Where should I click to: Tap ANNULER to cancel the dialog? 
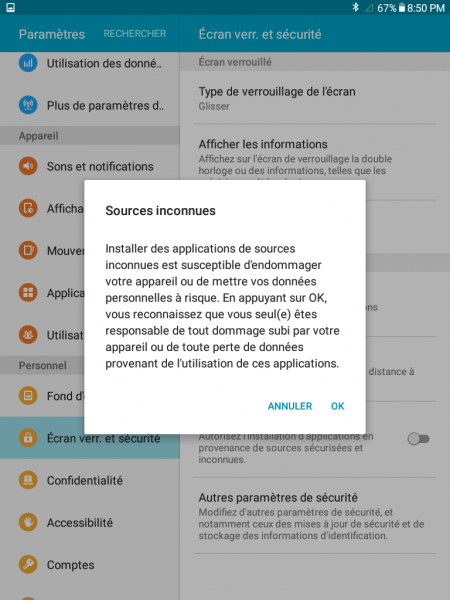pos(290,406)
